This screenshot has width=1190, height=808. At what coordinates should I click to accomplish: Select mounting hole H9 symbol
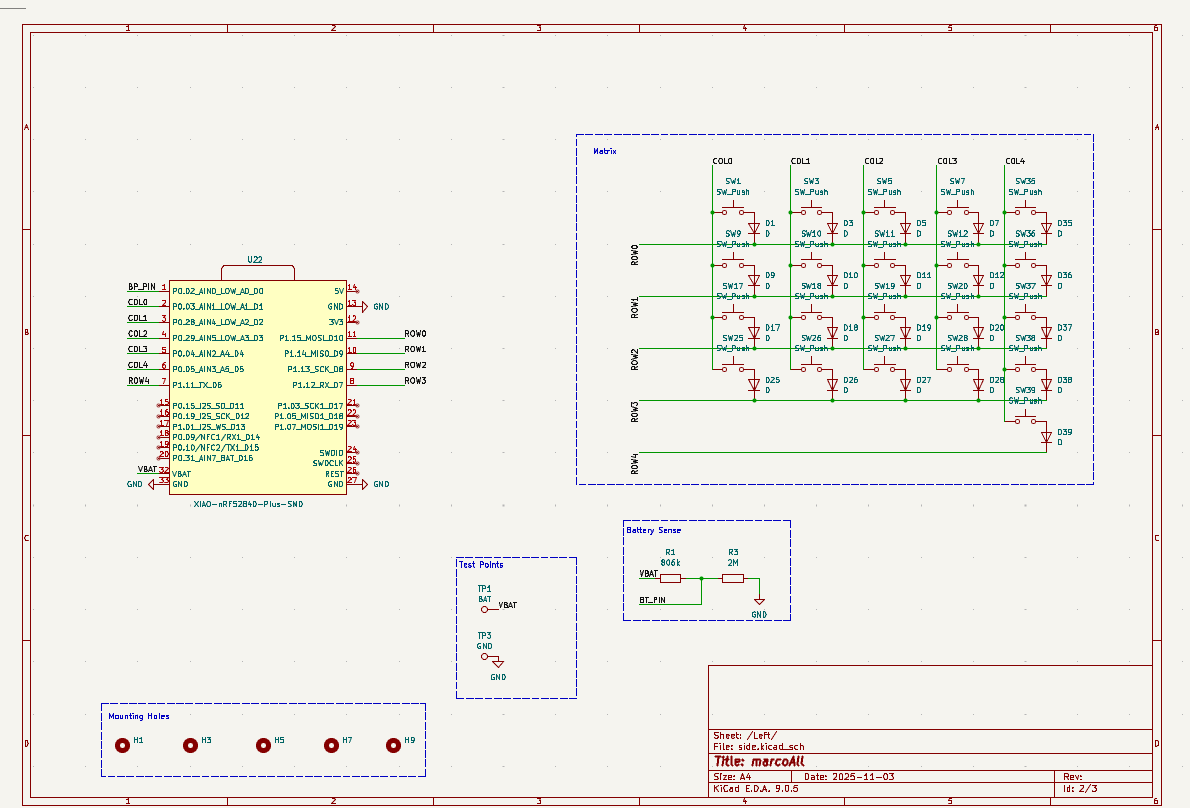pos(394,745)
